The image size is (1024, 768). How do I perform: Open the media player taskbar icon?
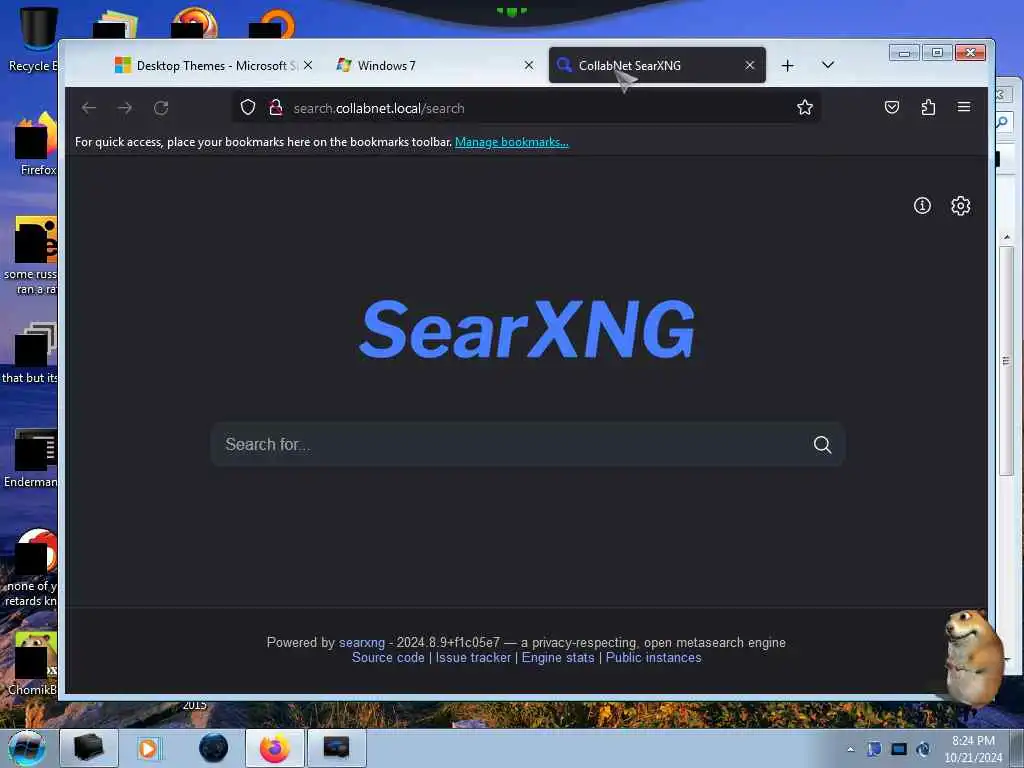click(148, 748)
